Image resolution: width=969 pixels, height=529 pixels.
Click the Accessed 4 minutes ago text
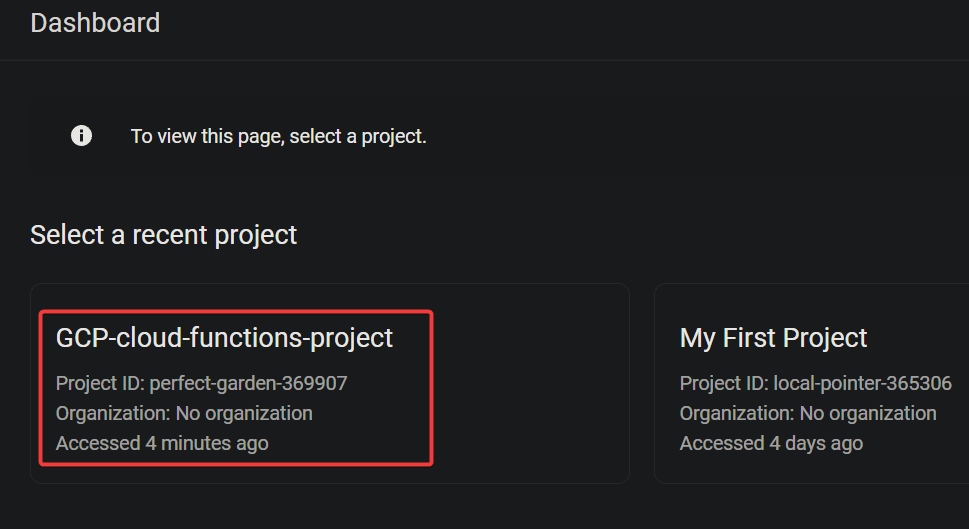[162, 443]
